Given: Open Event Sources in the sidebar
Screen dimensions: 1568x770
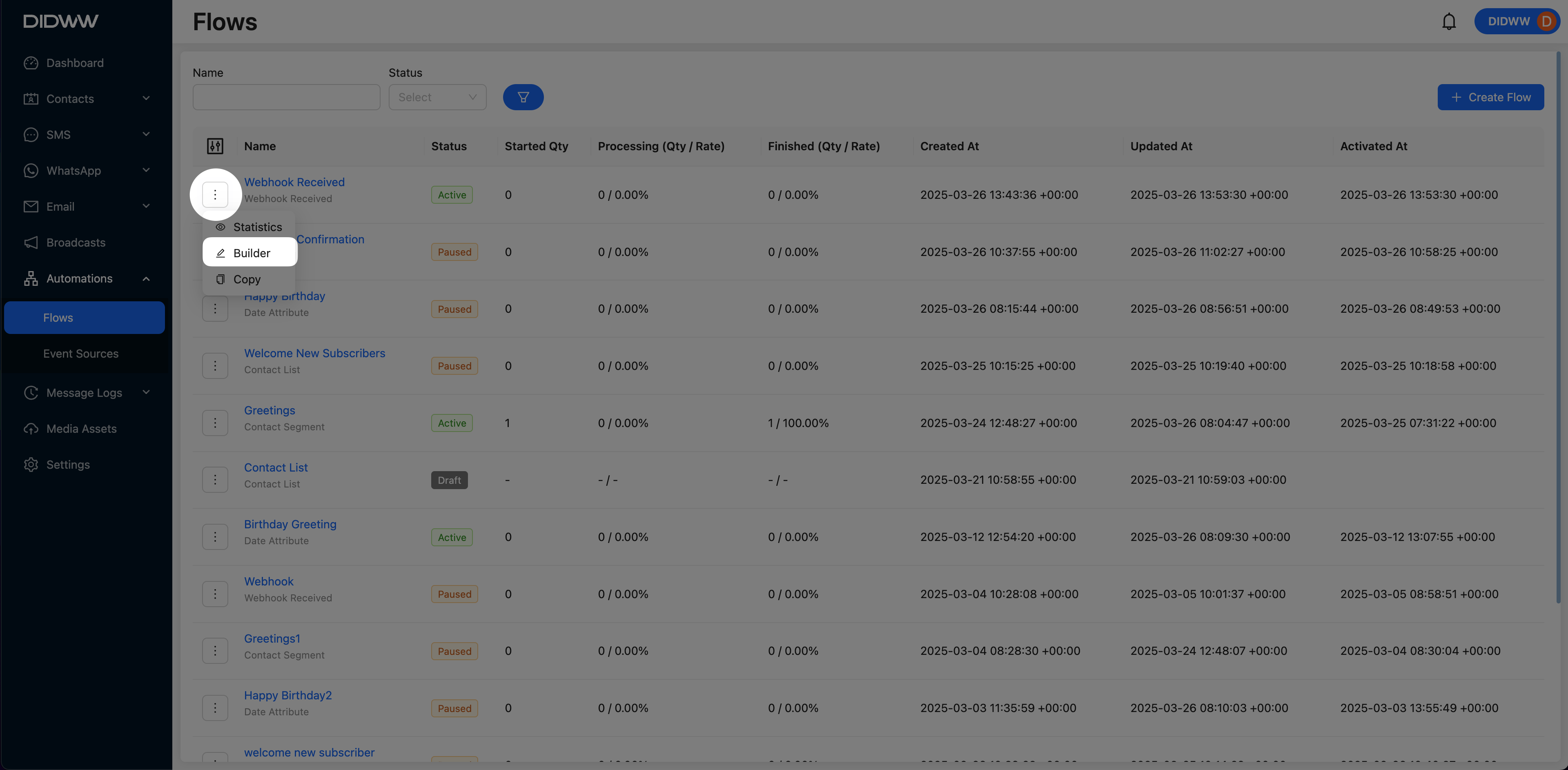Looking at the screenshot, I should 80,354.
